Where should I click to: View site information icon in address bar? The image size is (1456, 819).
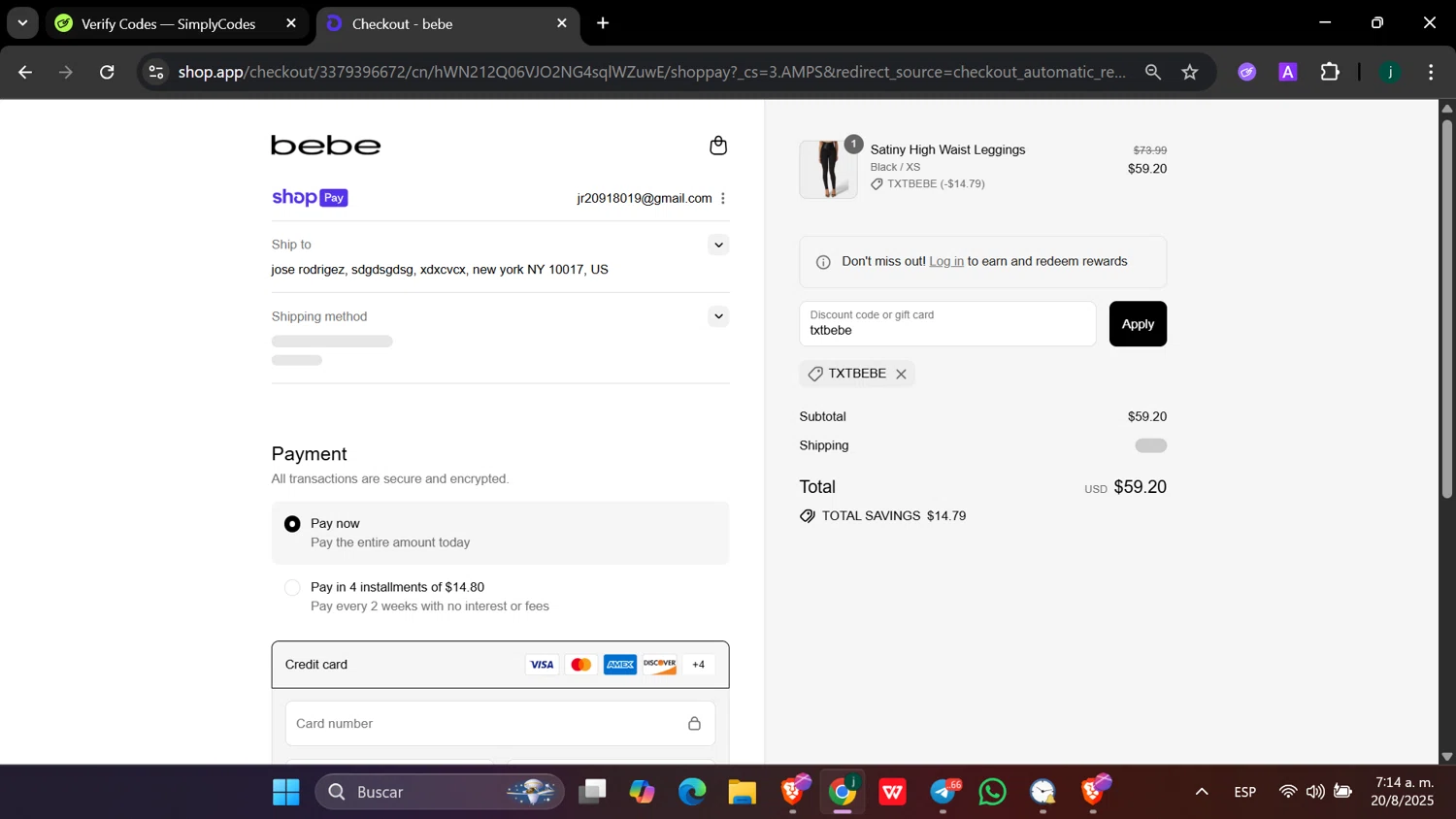coord(156,72)
